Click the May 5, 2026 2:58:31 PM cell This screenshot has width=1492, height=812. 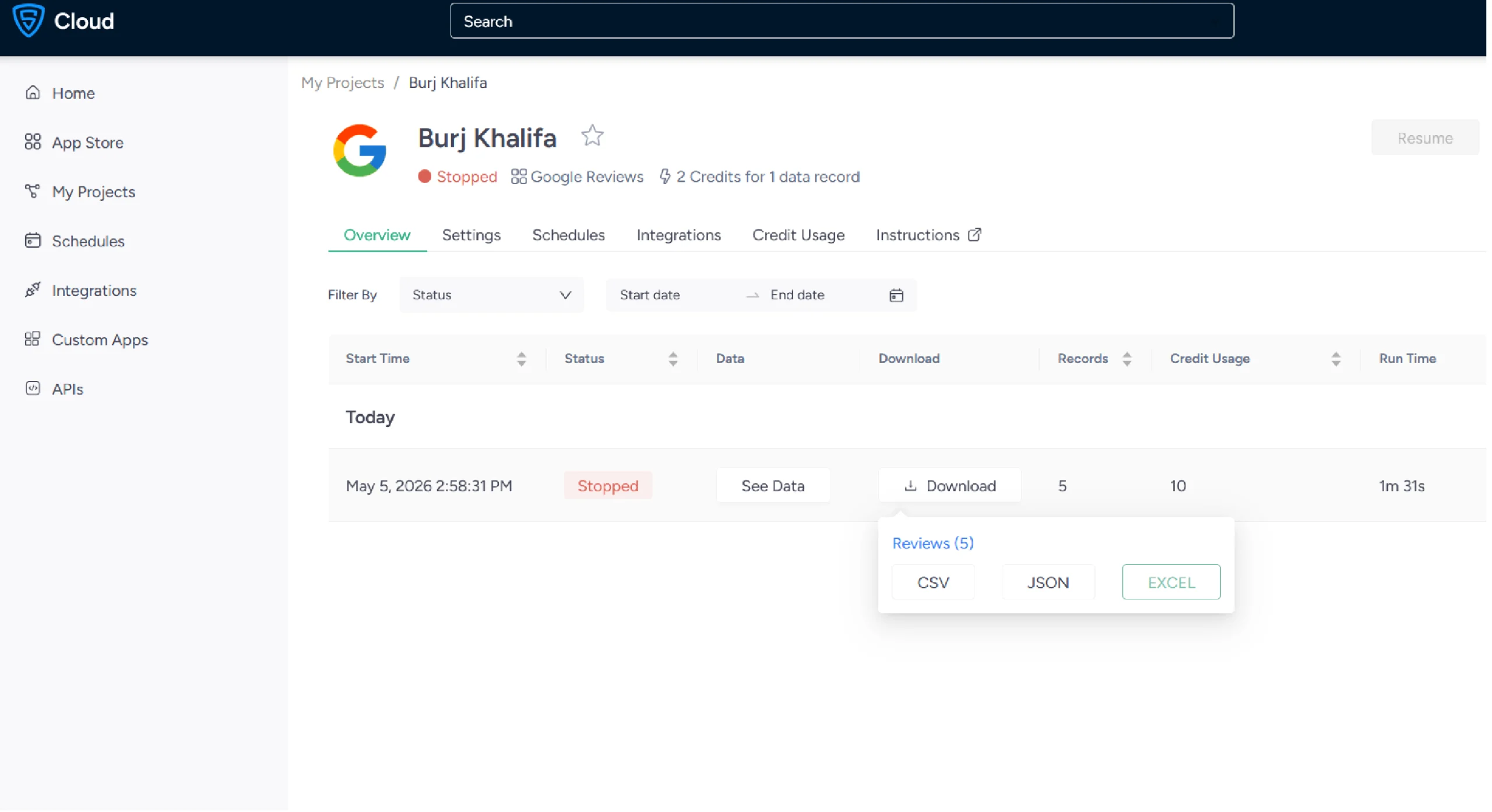click(428, 486)
